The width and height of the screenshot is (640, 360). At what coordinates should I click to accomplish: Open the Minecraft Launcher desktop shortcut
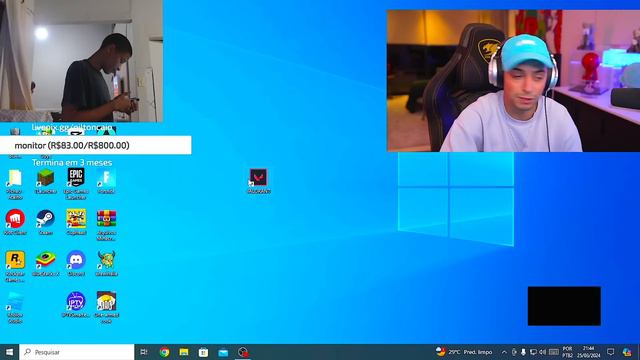click(x=45, y=181)
